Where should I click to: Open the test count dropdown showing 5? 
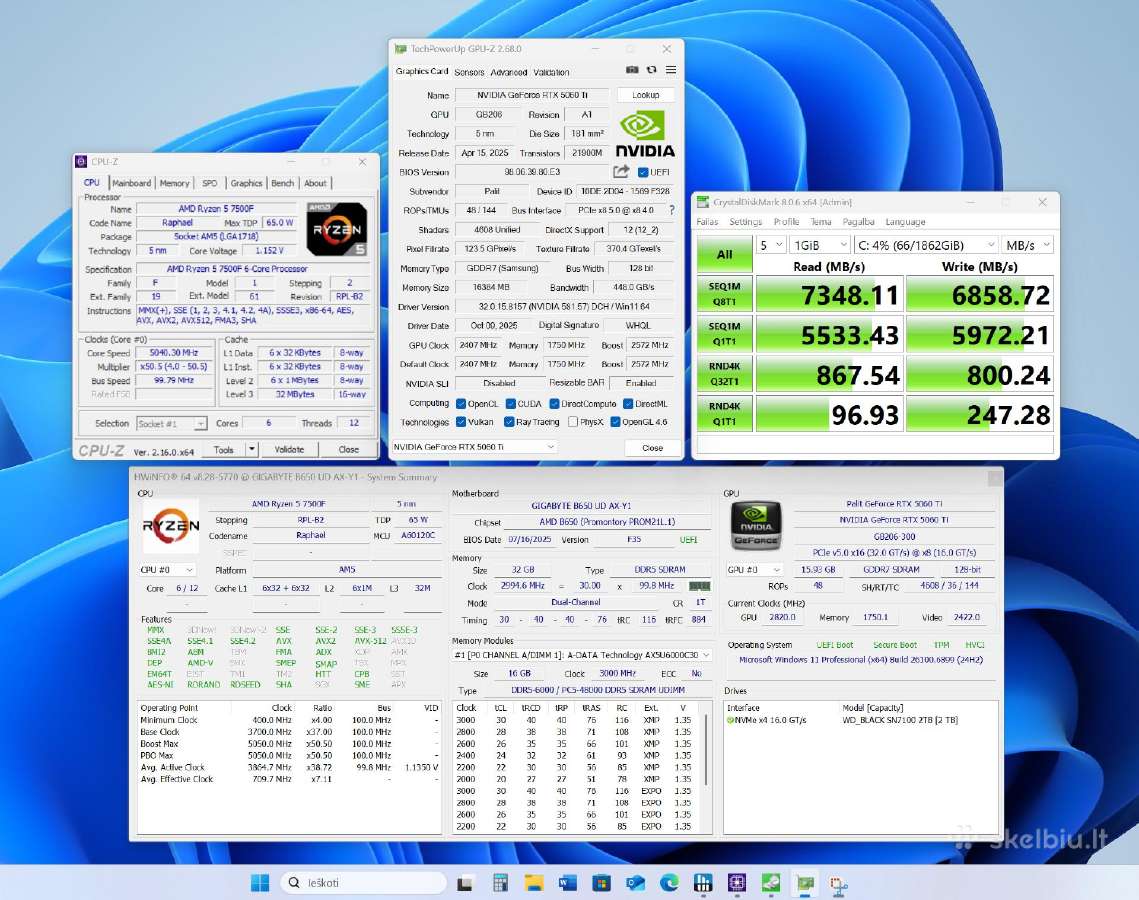point(771,245)
